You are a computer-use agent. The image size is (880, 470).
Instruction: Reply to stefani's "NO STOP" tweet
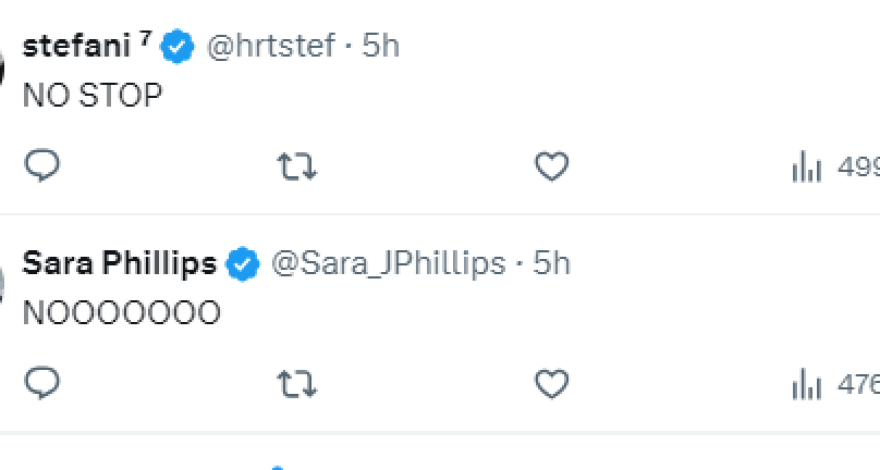[42, 166]
